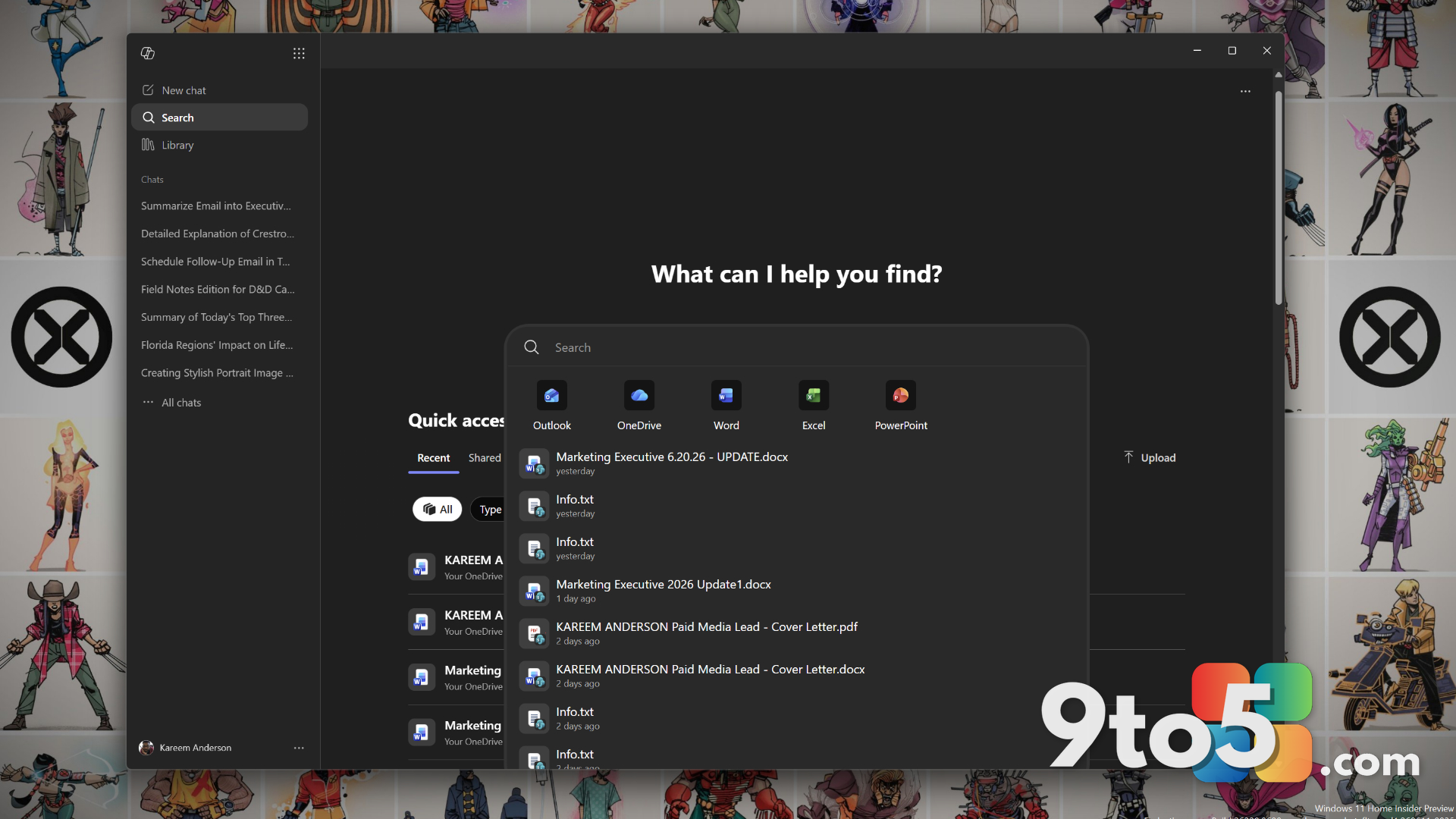Open chat Summarize Email into Executiv...
Screen dimensions: 1456x819
coord(216,206)
